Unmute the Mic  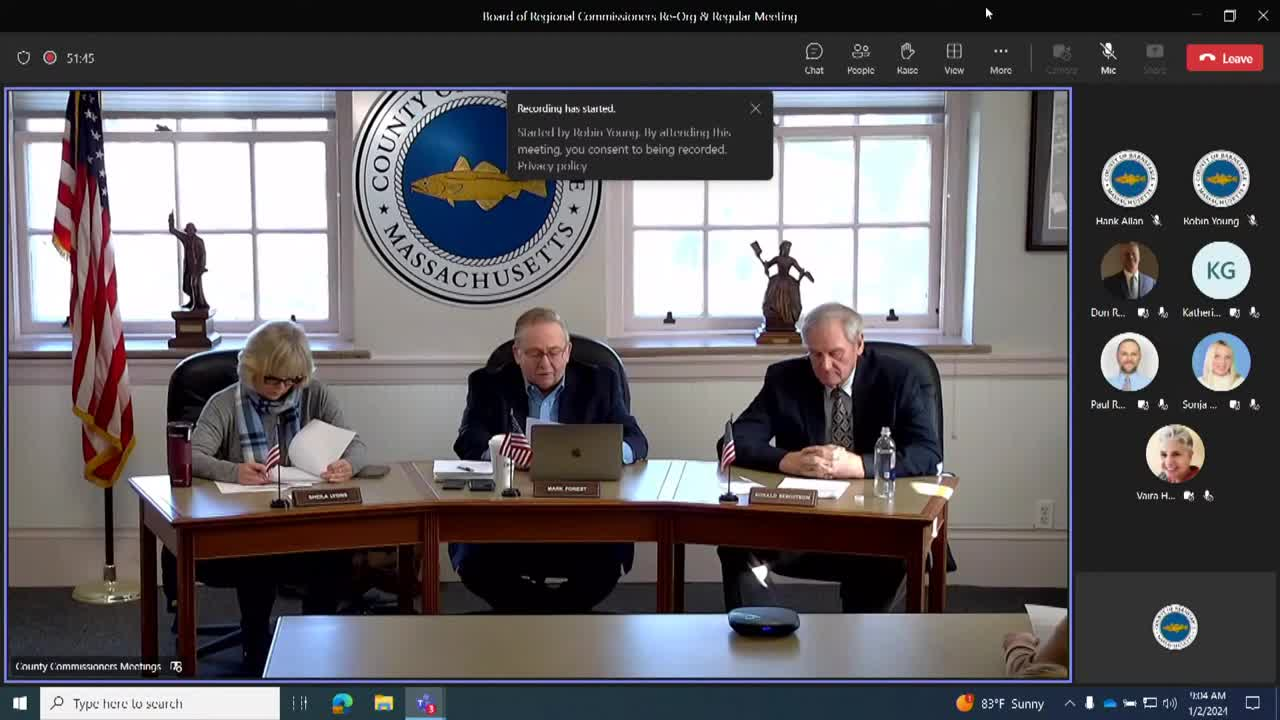[1108, 58]
